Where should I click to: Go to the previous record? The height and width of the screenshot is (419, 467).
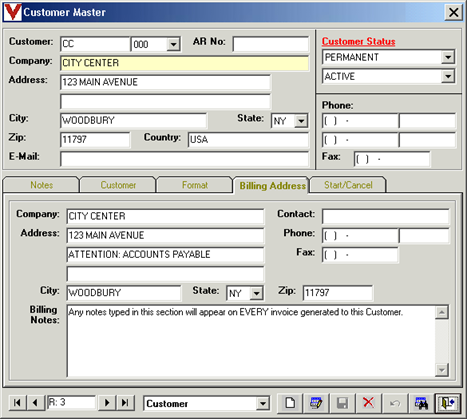(x=36, y=403)
